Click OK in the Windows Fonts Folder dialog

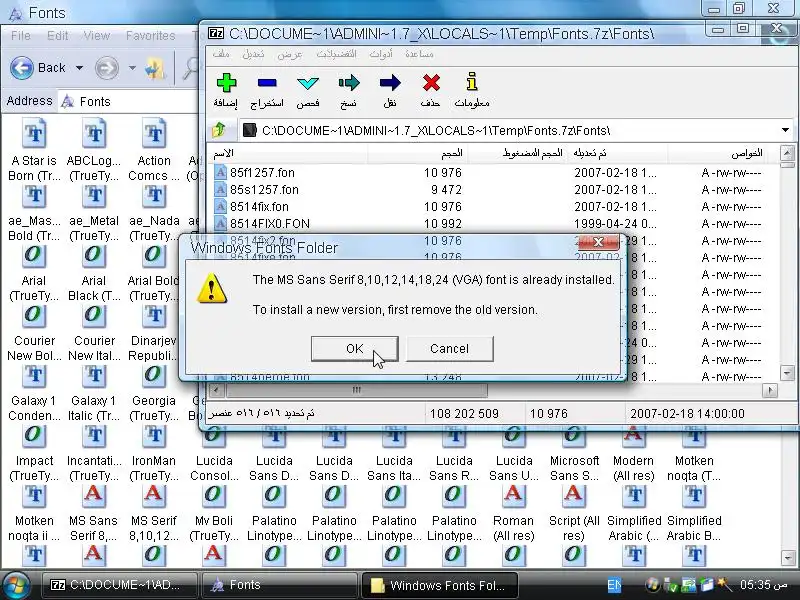pos(355,348)
